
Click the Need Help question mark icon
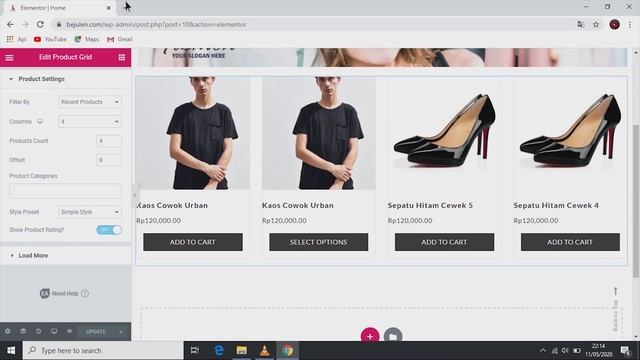pyautogui.click(x=85, y=293)
